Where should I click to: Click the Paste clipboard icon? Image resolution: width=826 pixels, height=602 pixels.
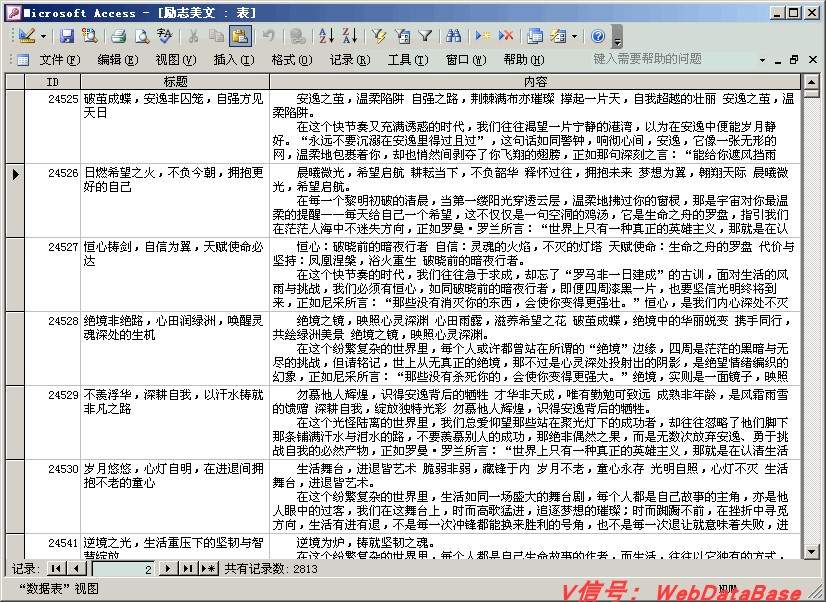tap(240, 36)
